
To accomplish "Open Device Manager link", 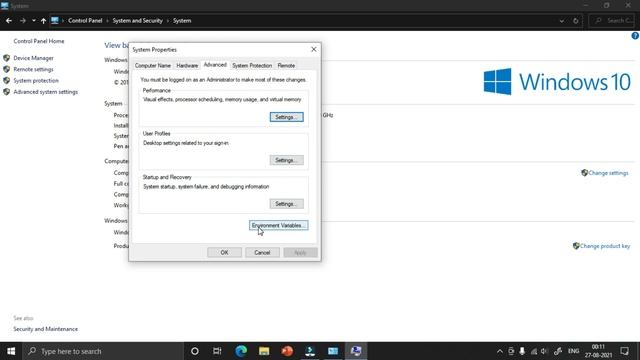I will point(33,58).
